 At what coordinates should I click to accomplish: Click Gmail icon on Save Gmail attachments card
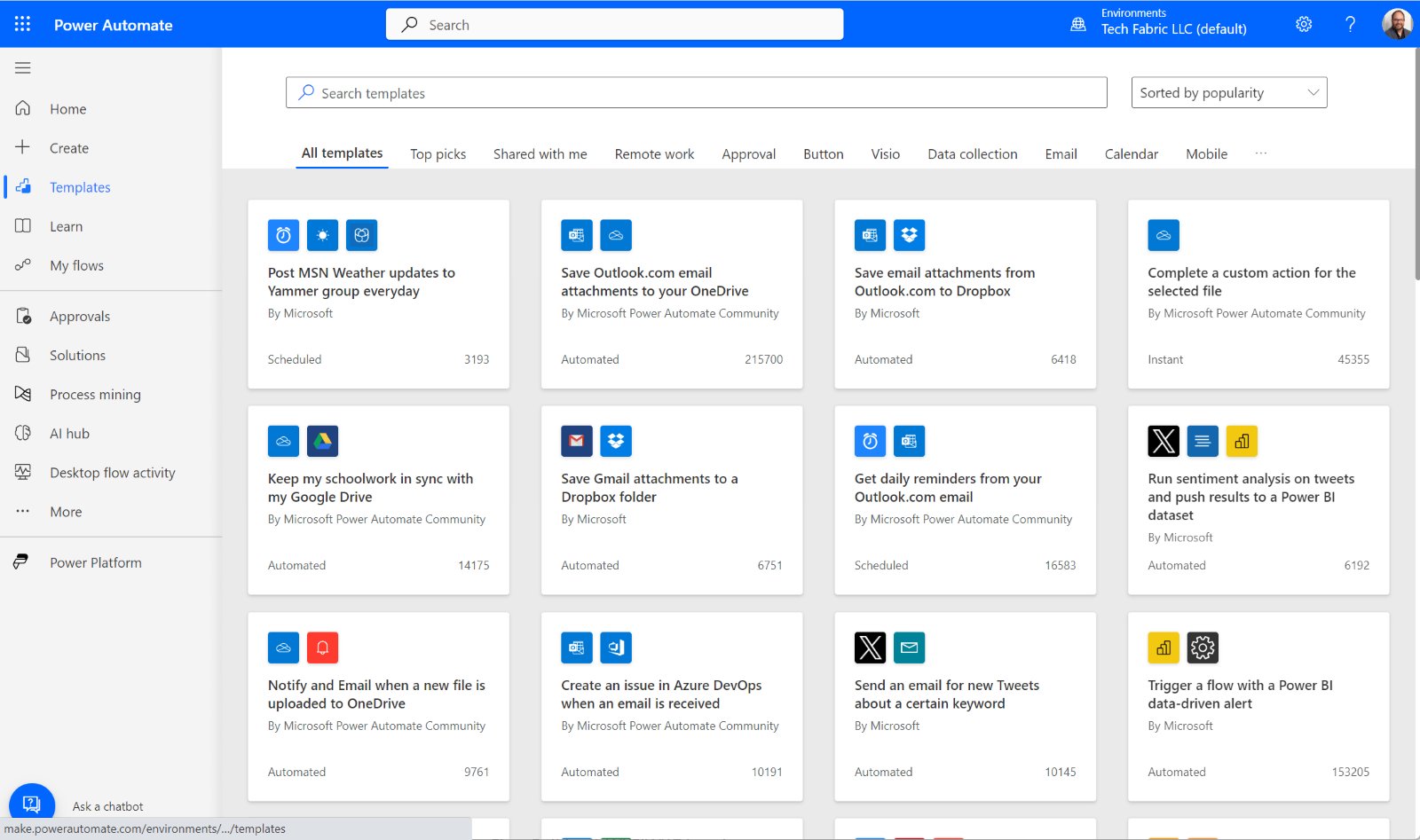(x=577, y=441)
